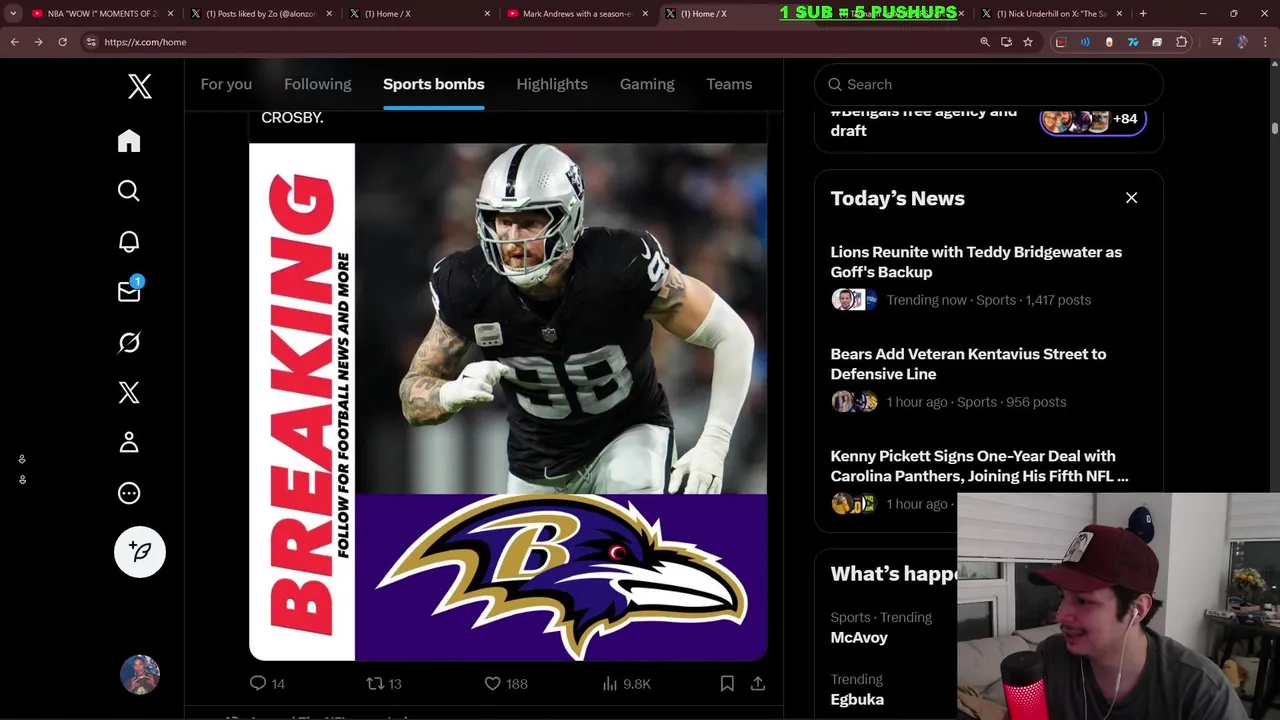Screen dimensions: 1280x720
Task: Bookmark the Breaking post
Action: tap(727, 684)
